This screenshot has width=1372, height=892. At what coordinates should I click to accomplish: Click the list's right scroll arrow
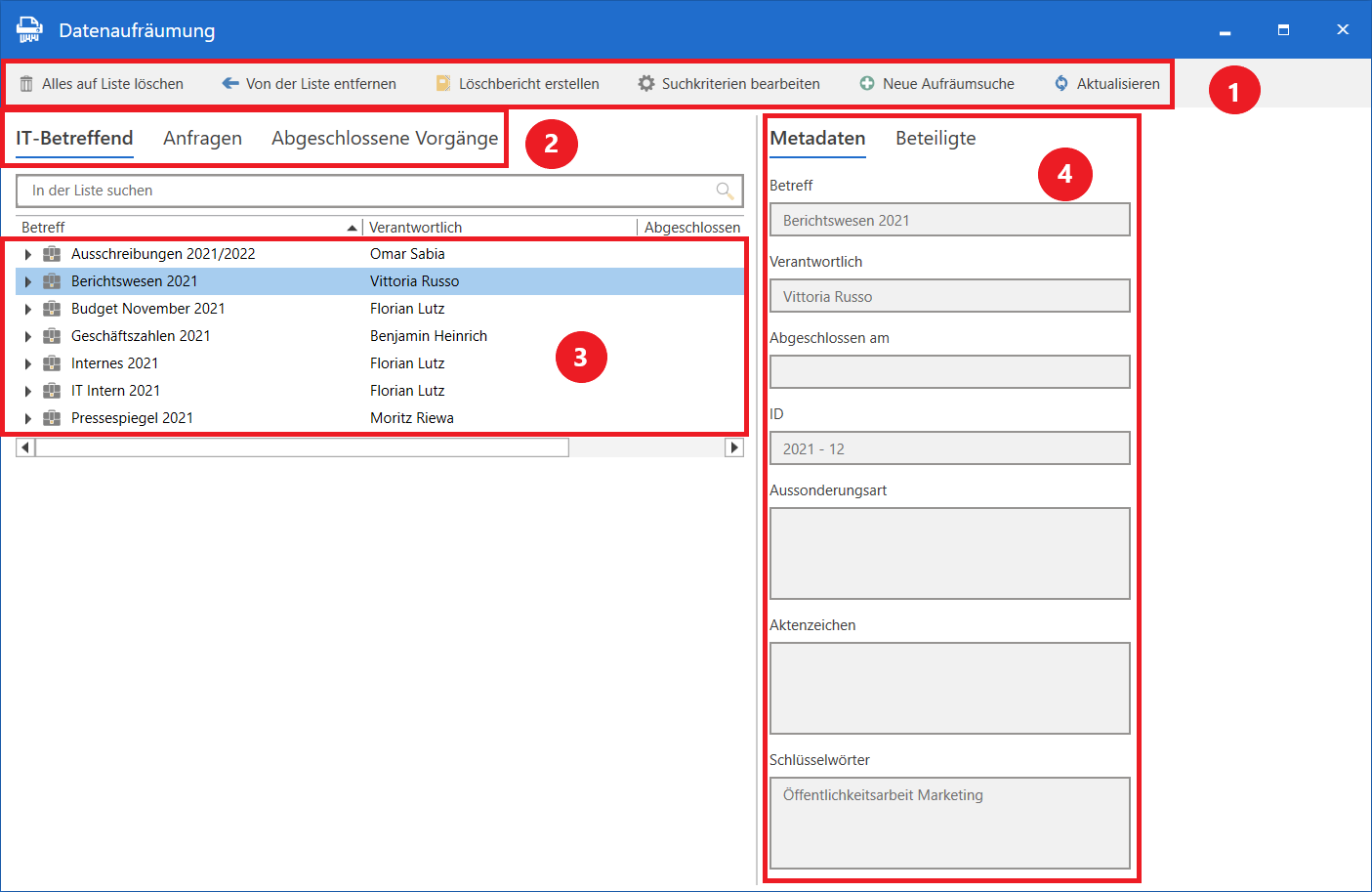click(734, 447)
